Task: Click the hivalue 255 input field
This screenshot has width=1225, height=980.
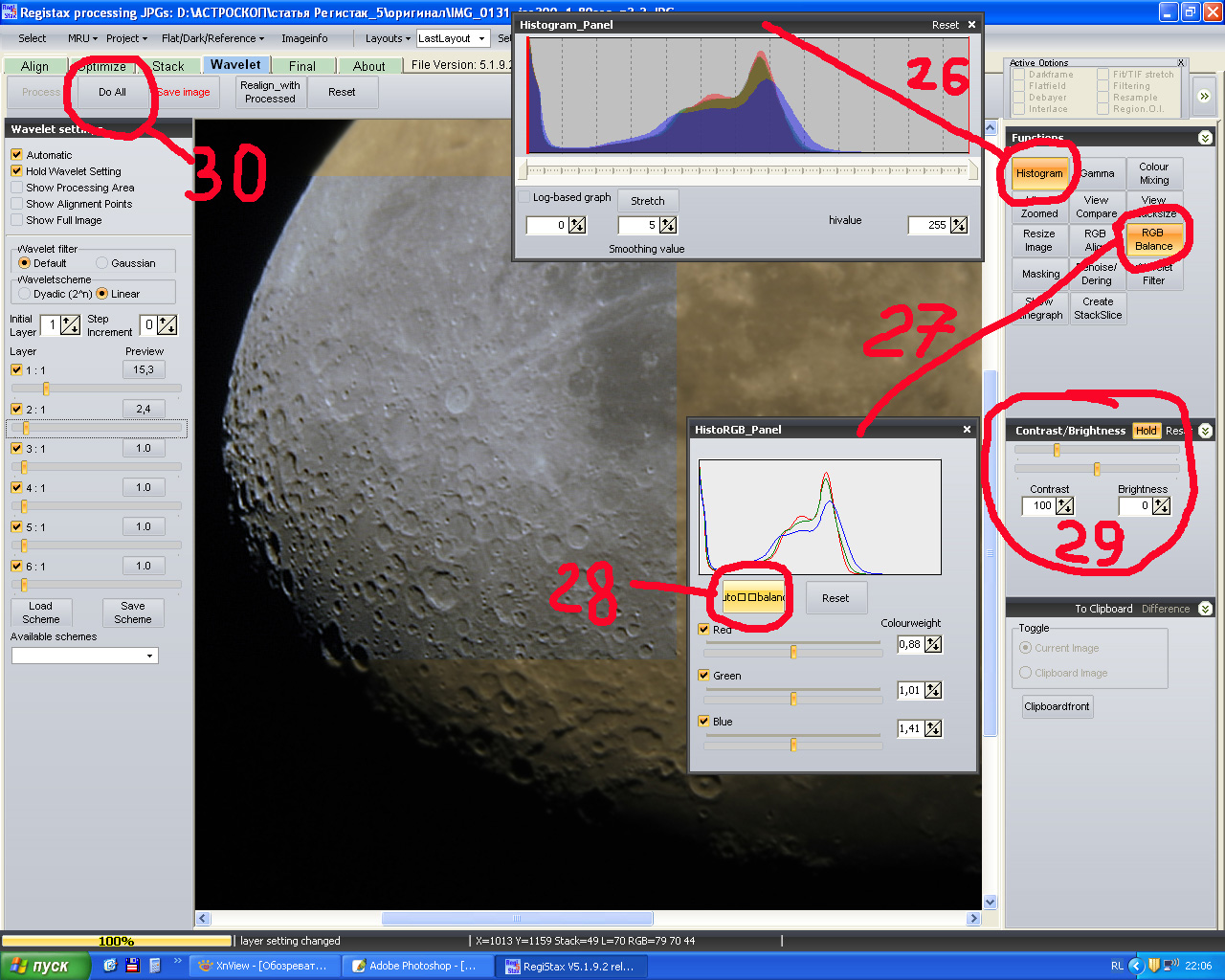Action: (928, 225)
